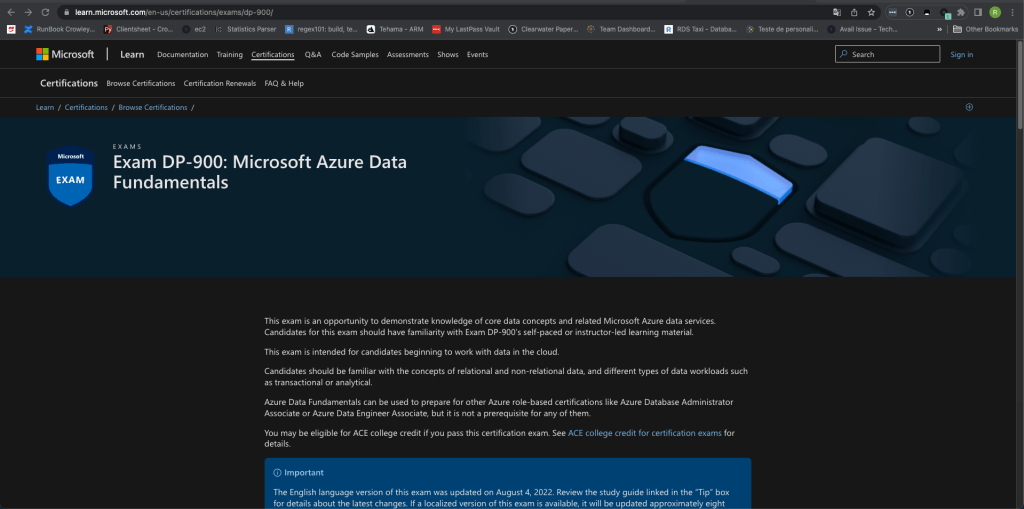Screen dimensions: 1024x509
Task: Open the Other Bookmarks folder
Action: point(985,29)
